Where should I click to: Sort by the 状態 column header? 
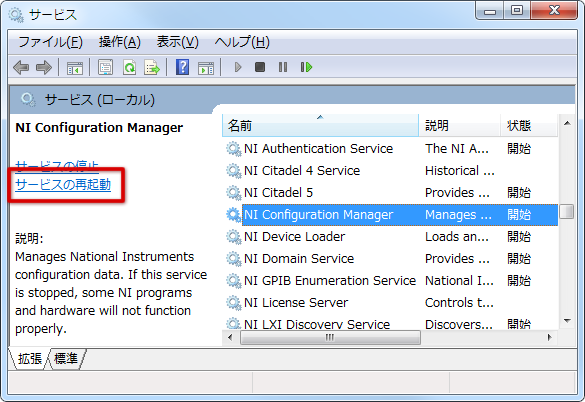(x=529, y=125)
